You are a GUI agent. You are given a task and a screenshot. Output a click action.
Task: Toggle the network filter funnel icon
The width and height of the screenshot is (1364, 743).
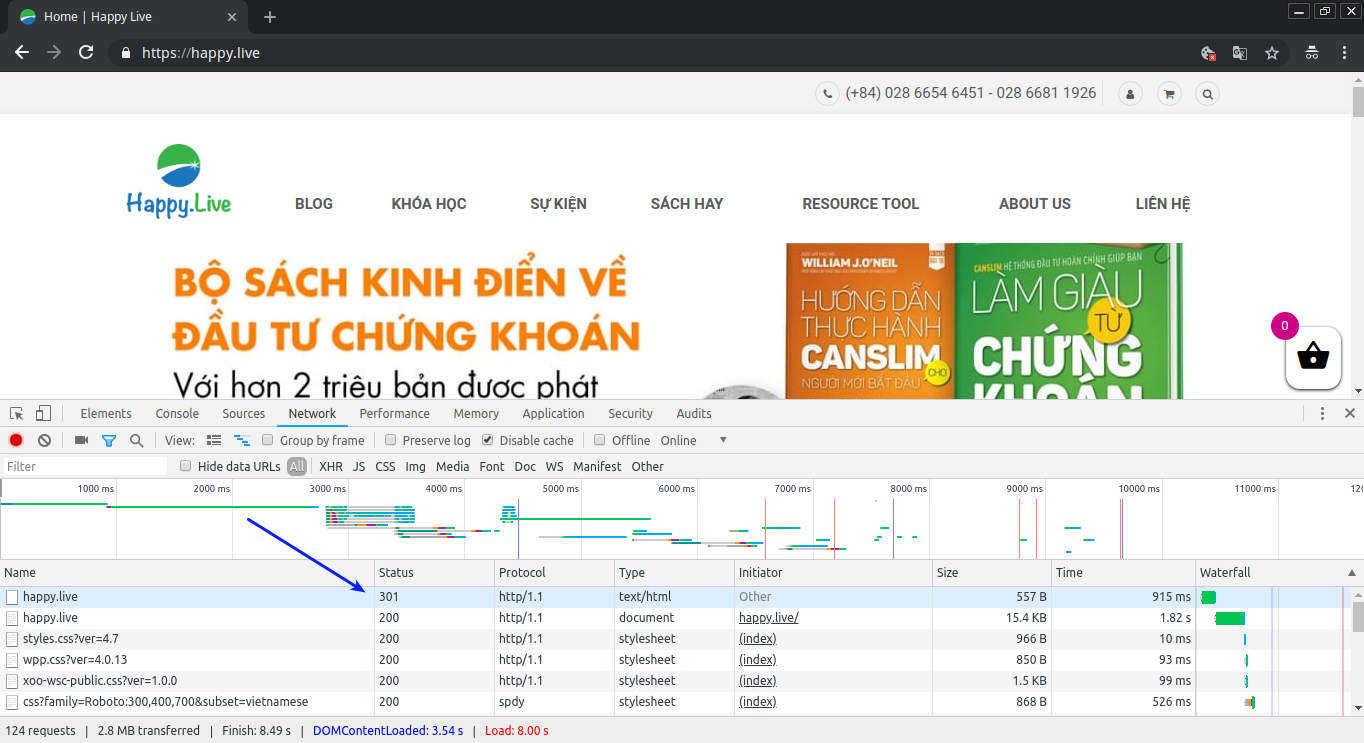click(109, 440)
